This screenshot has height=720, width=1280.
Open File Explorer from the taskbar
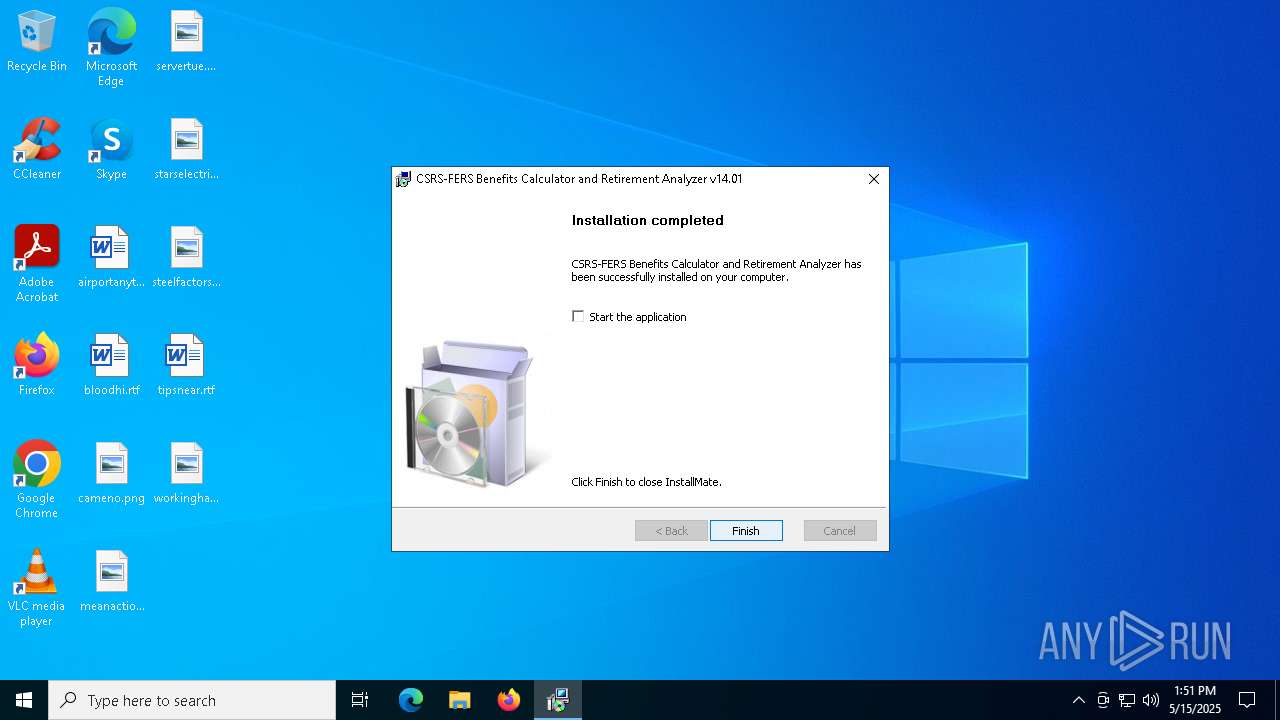[x=460, y=700]
